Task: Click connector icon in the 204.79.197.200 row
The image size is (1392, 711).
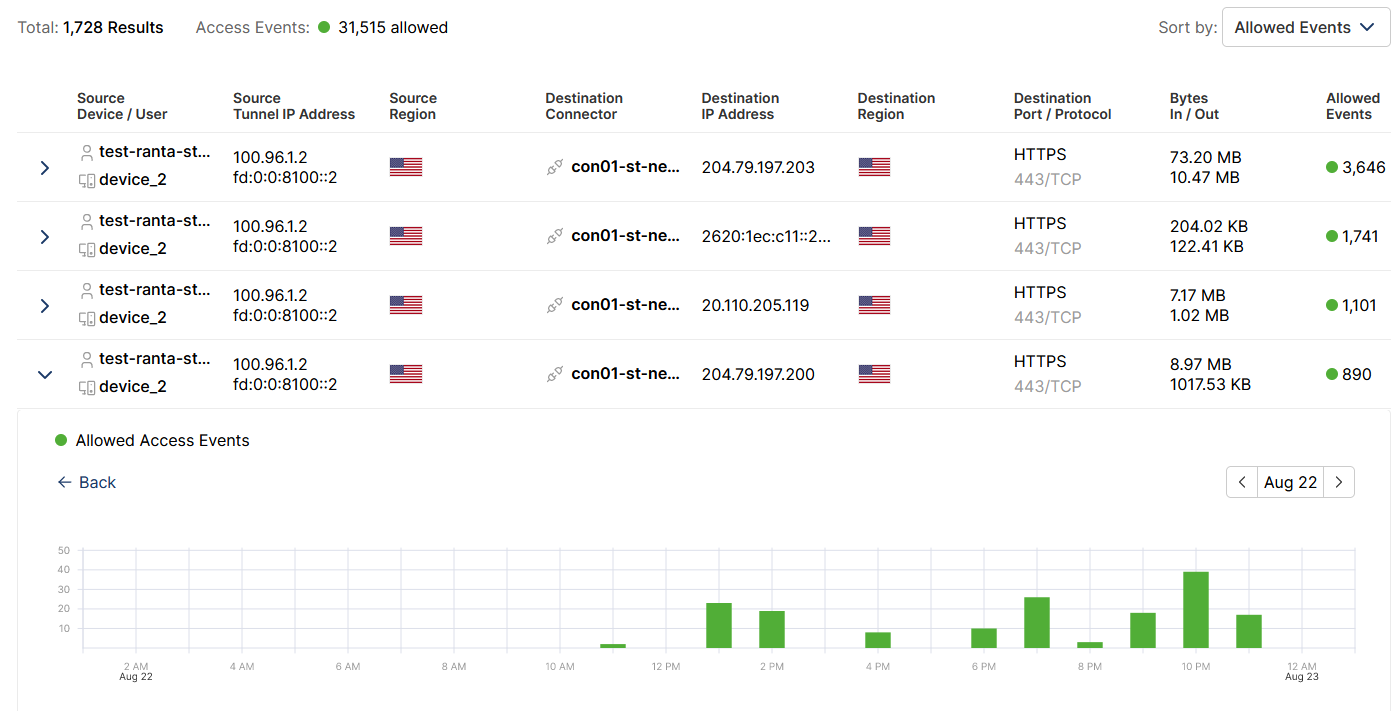Action: point(555,375)
